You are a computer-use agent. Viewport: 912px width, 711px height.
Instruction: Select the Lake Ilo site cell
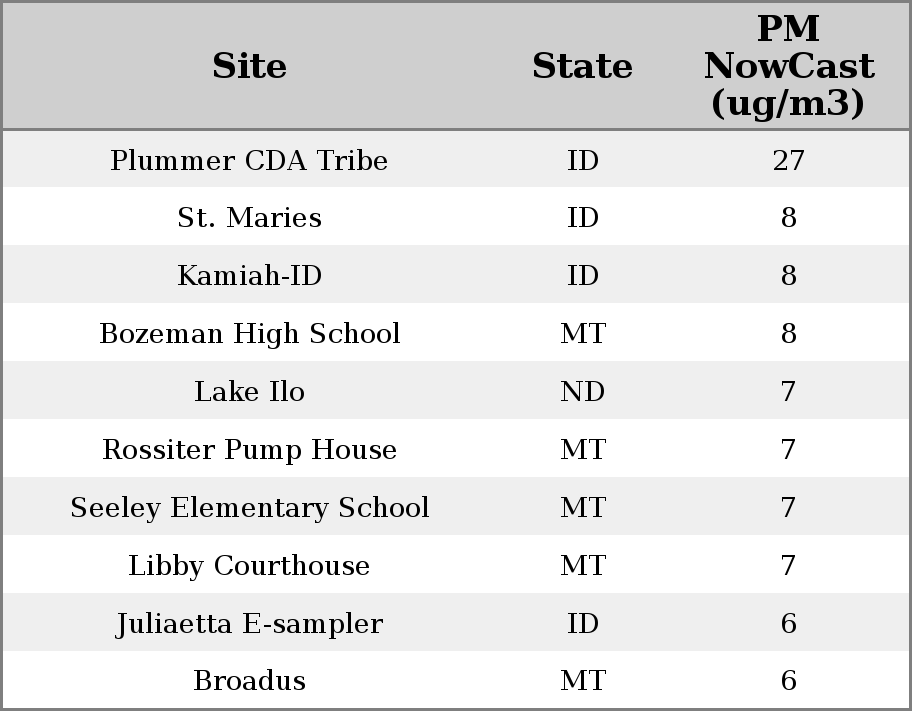pyautogui.click(x=249, y=392)
